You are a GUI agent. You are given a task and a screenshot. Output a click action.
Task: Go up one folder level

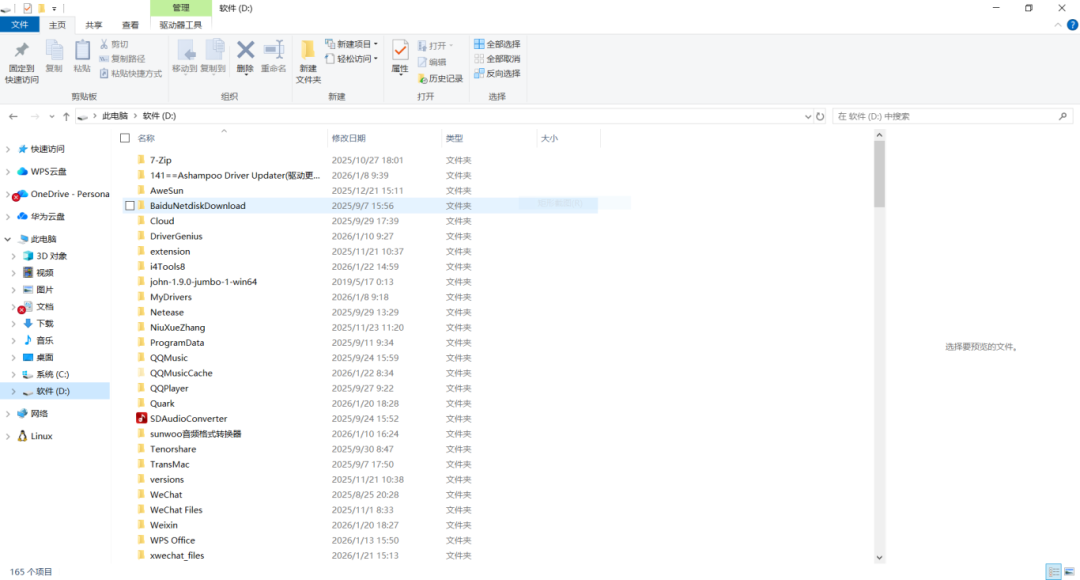[66, 116]
